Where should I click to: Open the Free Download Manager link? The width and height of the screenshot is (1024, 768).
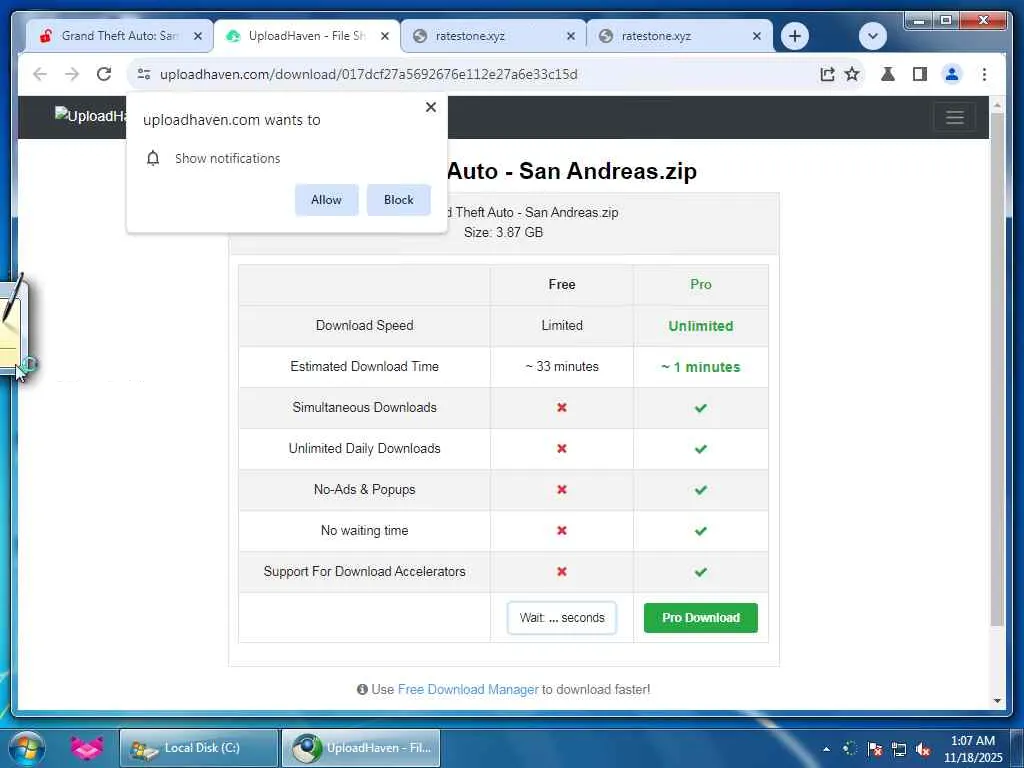tap(468, 690)
